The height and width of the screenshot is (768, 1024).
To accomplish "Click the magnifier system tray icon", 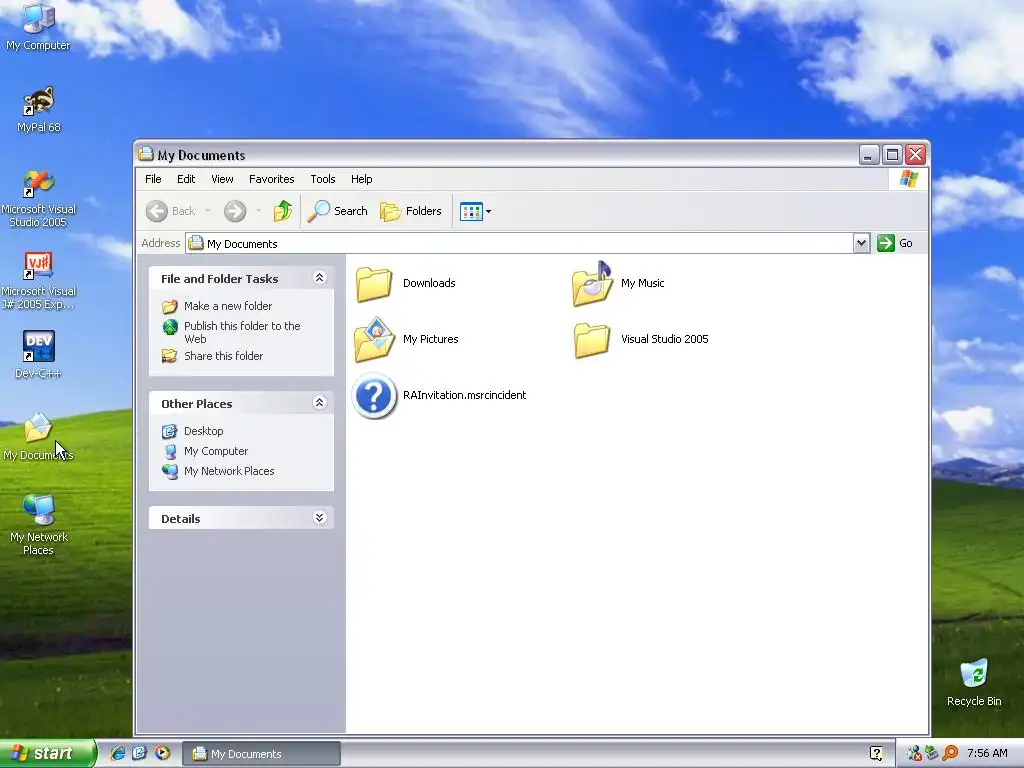I will pyautogui.click(x=950, y=754).
